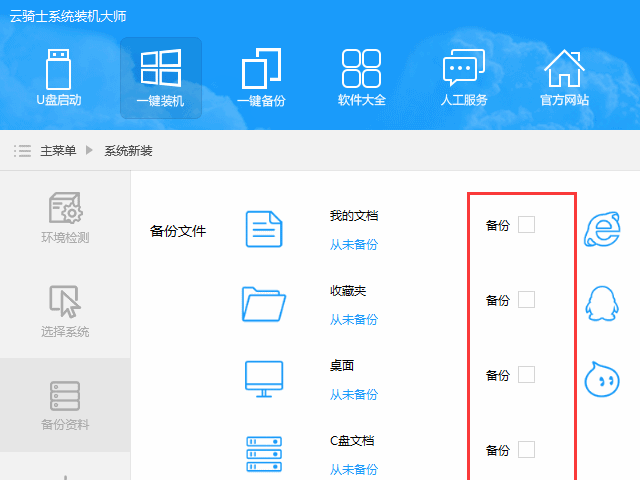The height and width of the screenshot is (480, 640).
Task: Click the 我的文档 label
Action: (x=354, y=216)
